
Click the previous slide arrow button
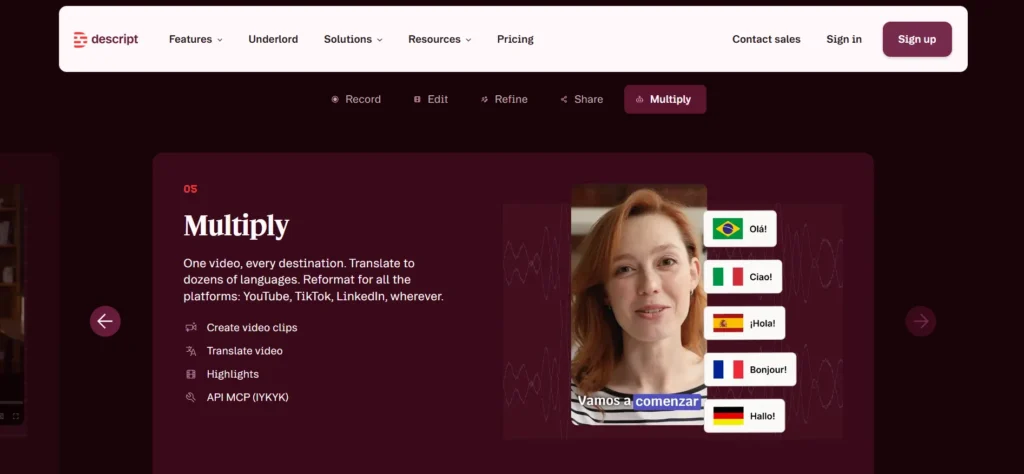pyautogui.click(x=105, y=321)
